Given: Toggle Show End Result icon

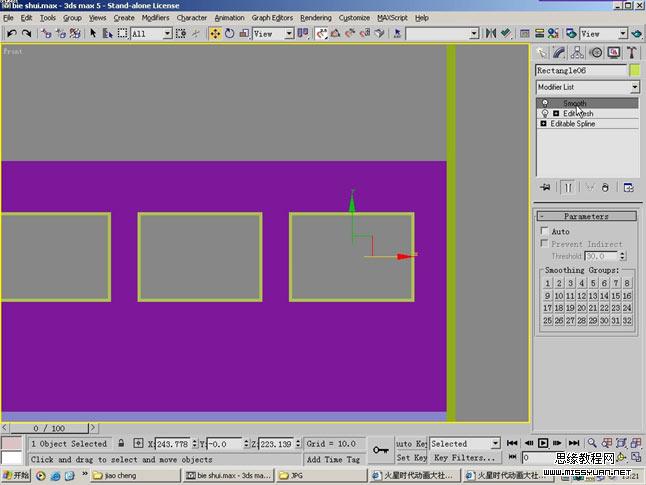Looking at the screenshot, I should pyautogui.click(x=568, y=187).
